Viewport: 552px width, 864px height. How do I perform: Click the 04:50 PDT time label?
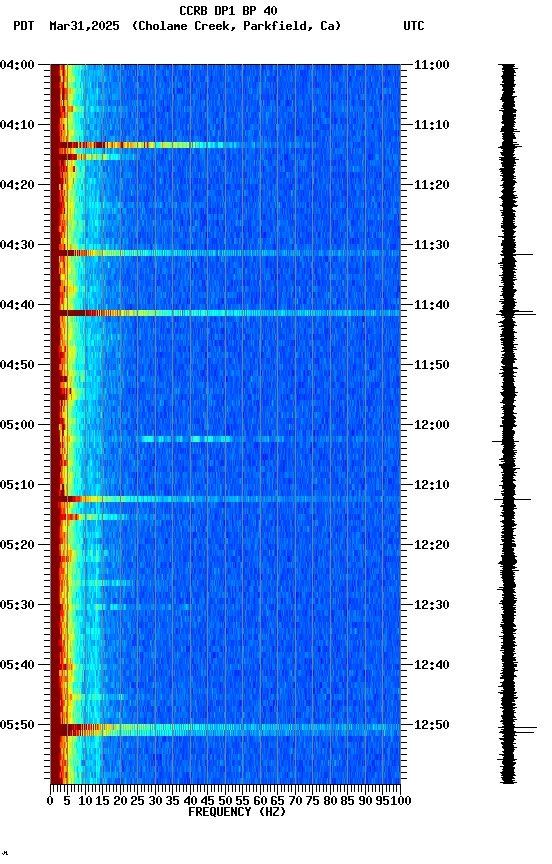(x=17, y=365)
